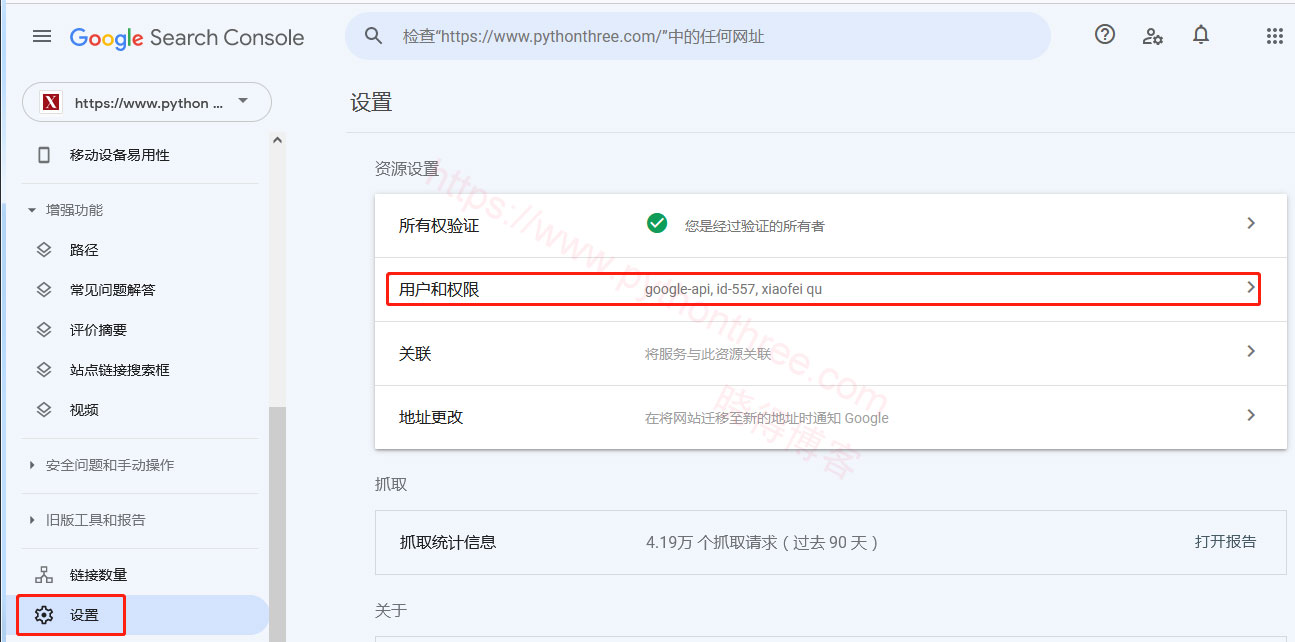
Task: Click the mobile phone icon beside 移动设备易用性
Action: click(44, 155)
